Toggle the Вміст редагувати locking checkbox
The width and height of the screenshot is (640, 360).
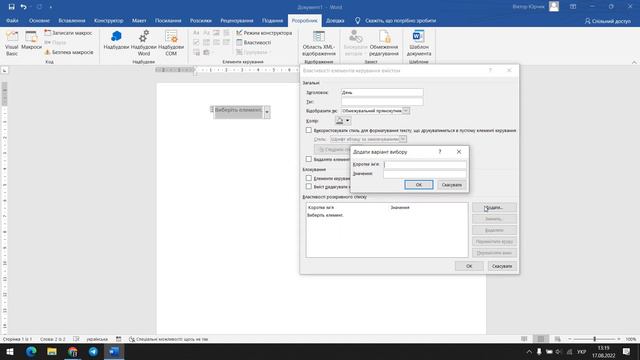click(x=309, y=187)
